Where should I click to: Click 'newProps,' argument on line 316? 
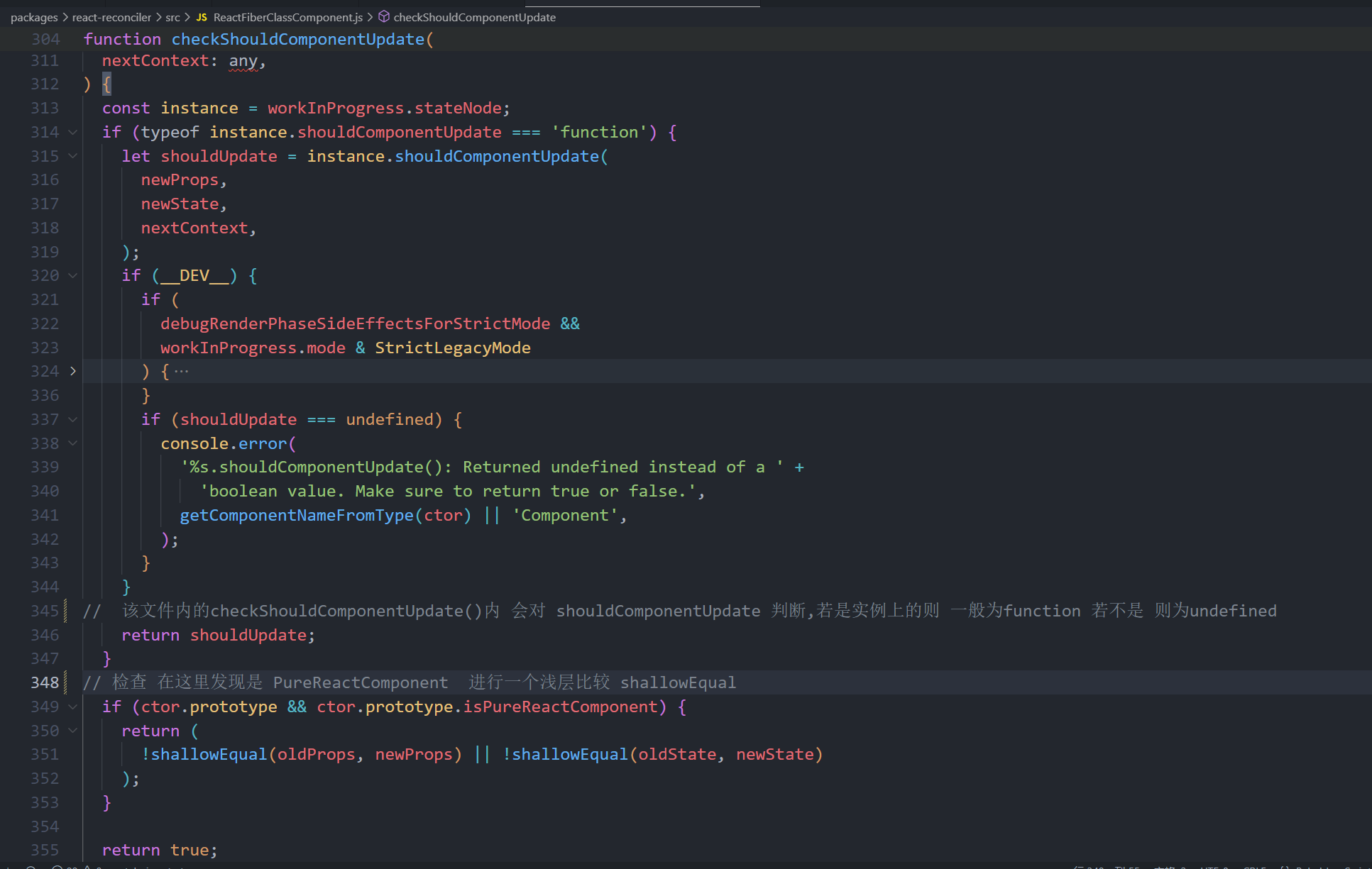pos(184,180)
